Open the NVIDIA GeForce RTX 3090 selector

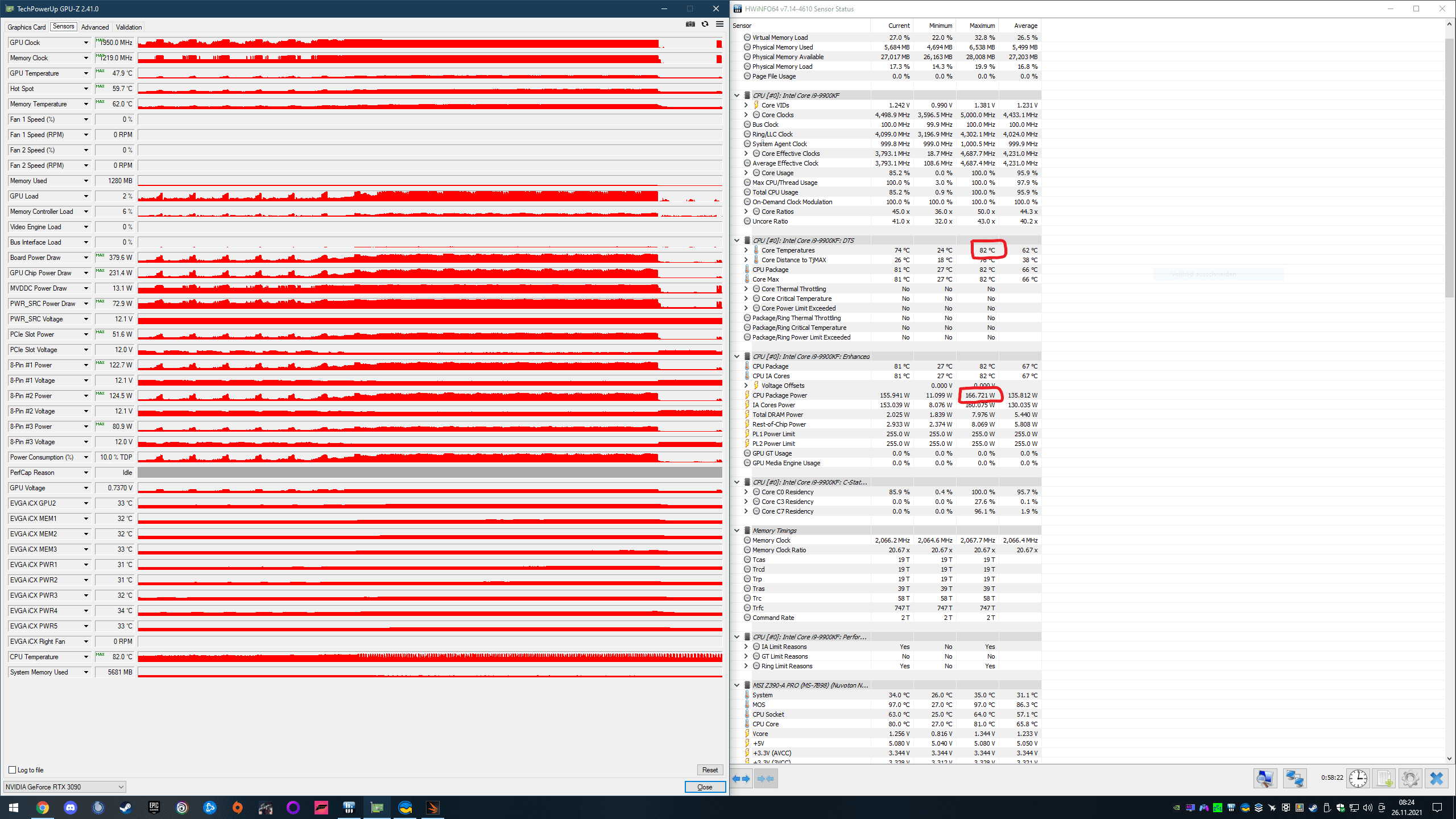tap(64, 787)
